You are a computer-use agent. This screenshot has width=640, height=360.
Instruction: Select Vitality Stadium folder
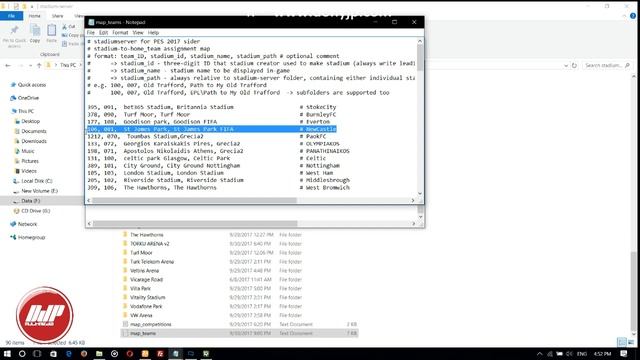tap(147, 298)
